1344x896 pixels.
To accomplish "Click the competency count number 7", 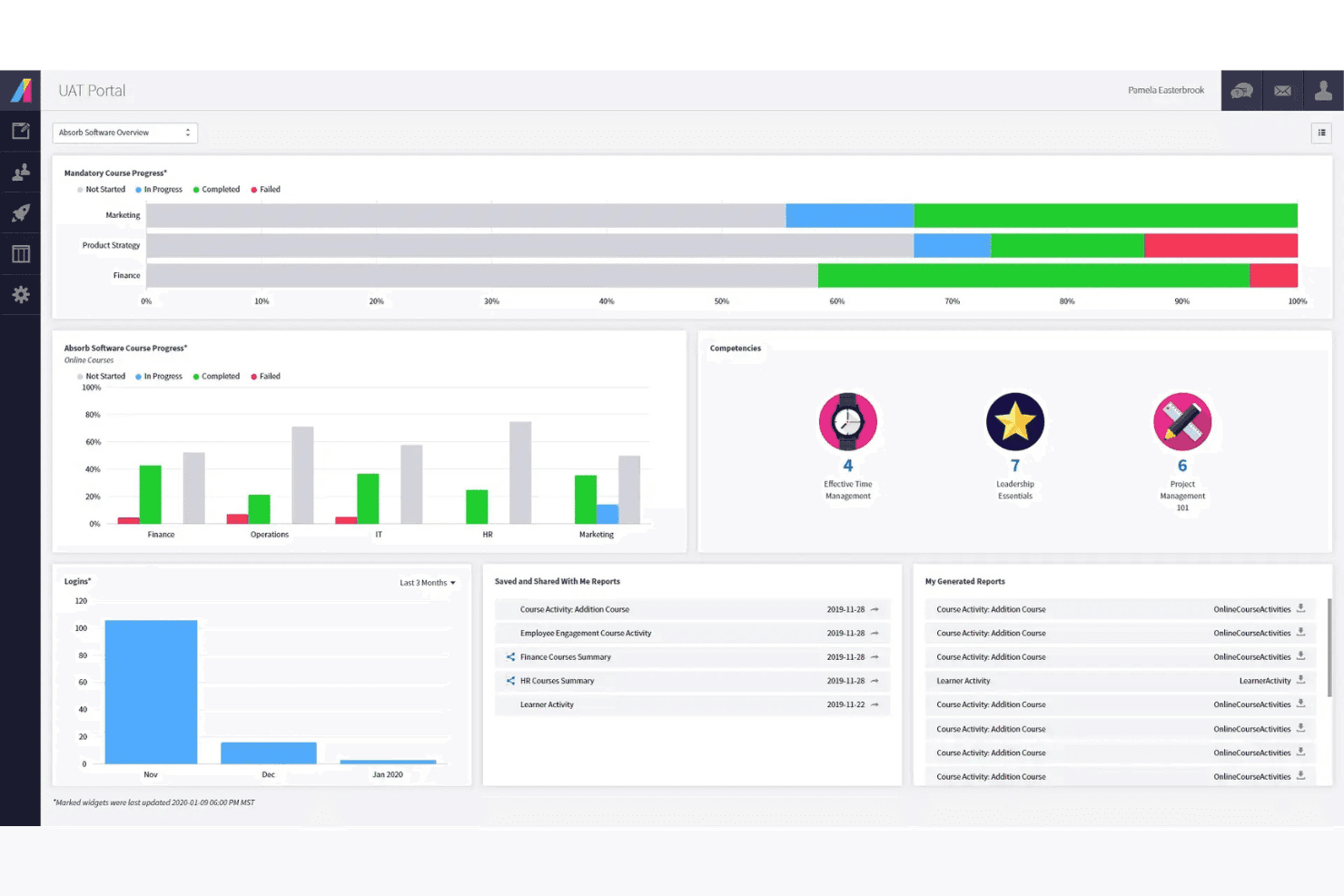I will (1015, 466).
